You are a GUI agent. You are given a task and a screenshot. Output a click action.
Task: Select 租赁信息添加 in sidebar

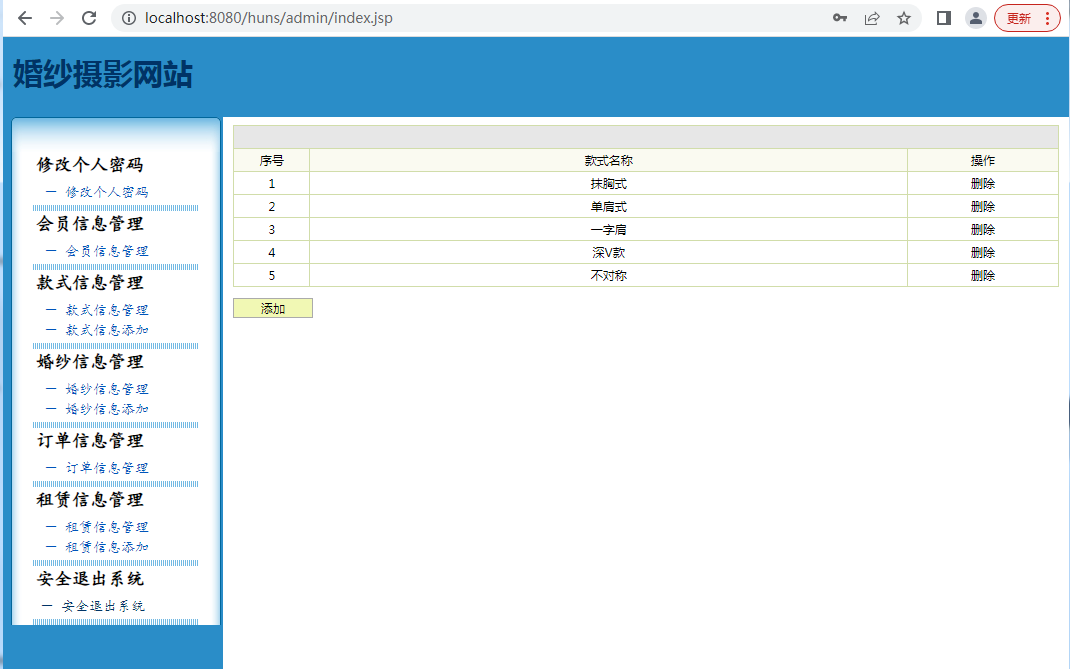(x=107, y=547)
